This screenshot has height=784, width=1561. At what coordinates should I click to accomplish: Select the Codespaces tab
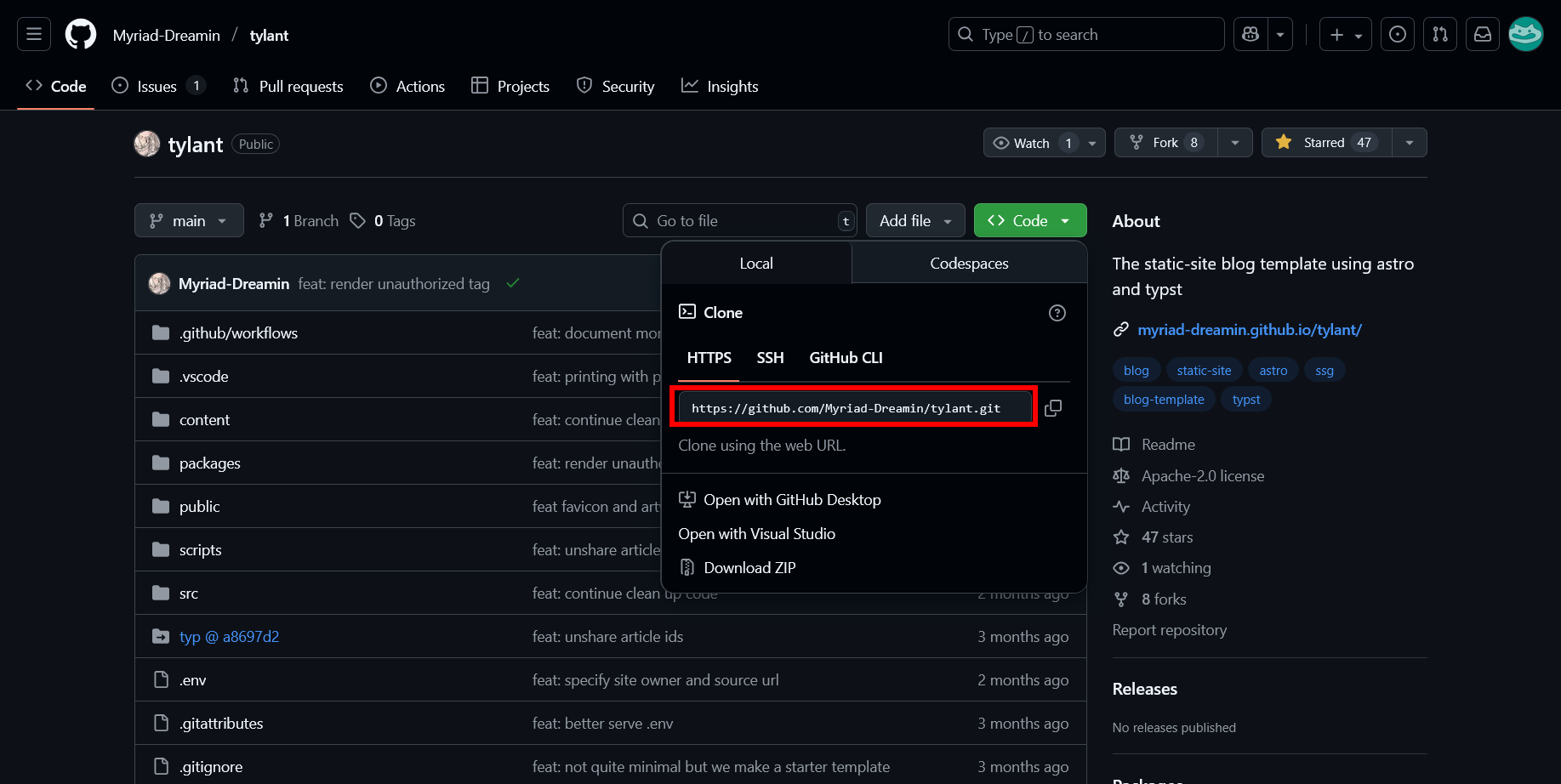969,263
